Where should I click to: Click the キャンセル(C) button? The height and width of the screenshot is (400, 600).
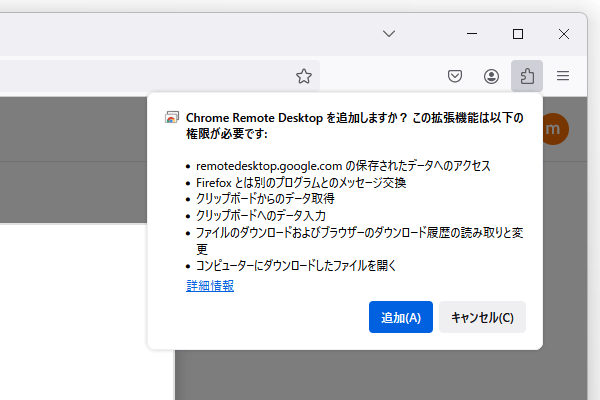(x=482, y=317)
